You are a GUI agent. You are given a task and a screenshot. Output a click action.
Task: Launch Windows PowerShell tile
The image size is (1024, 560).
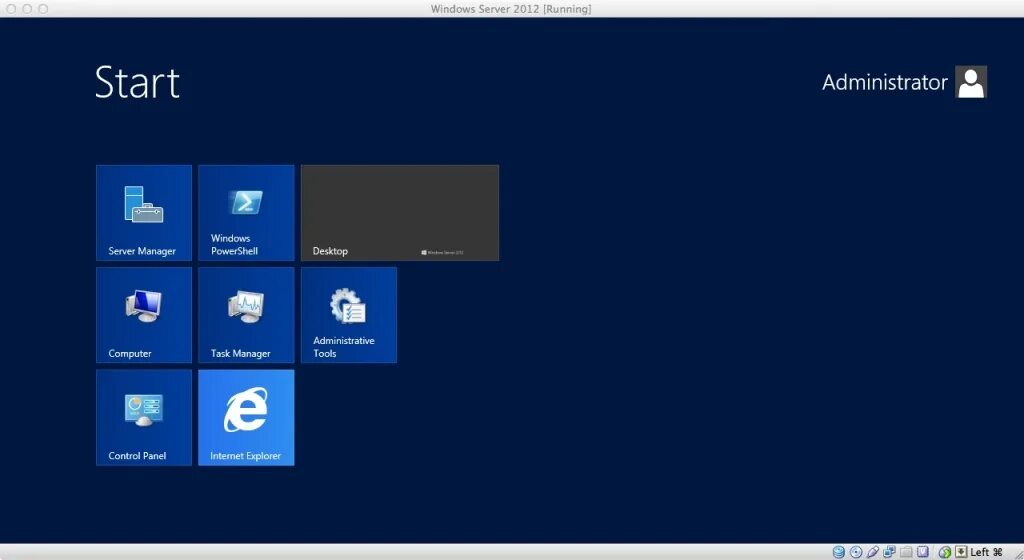click(x=246, y=213)
